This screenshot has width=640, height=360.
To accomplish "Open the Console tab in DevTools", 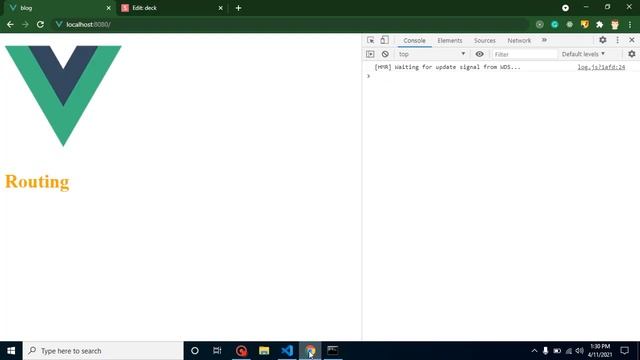I will click(x=414, y=40).
